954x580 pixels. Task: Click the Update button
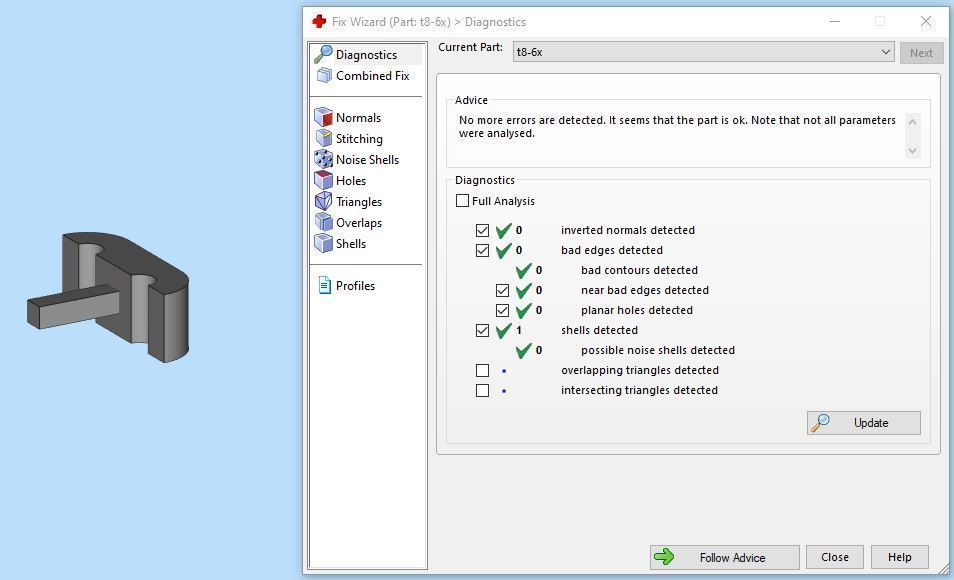tap(863, 423)
